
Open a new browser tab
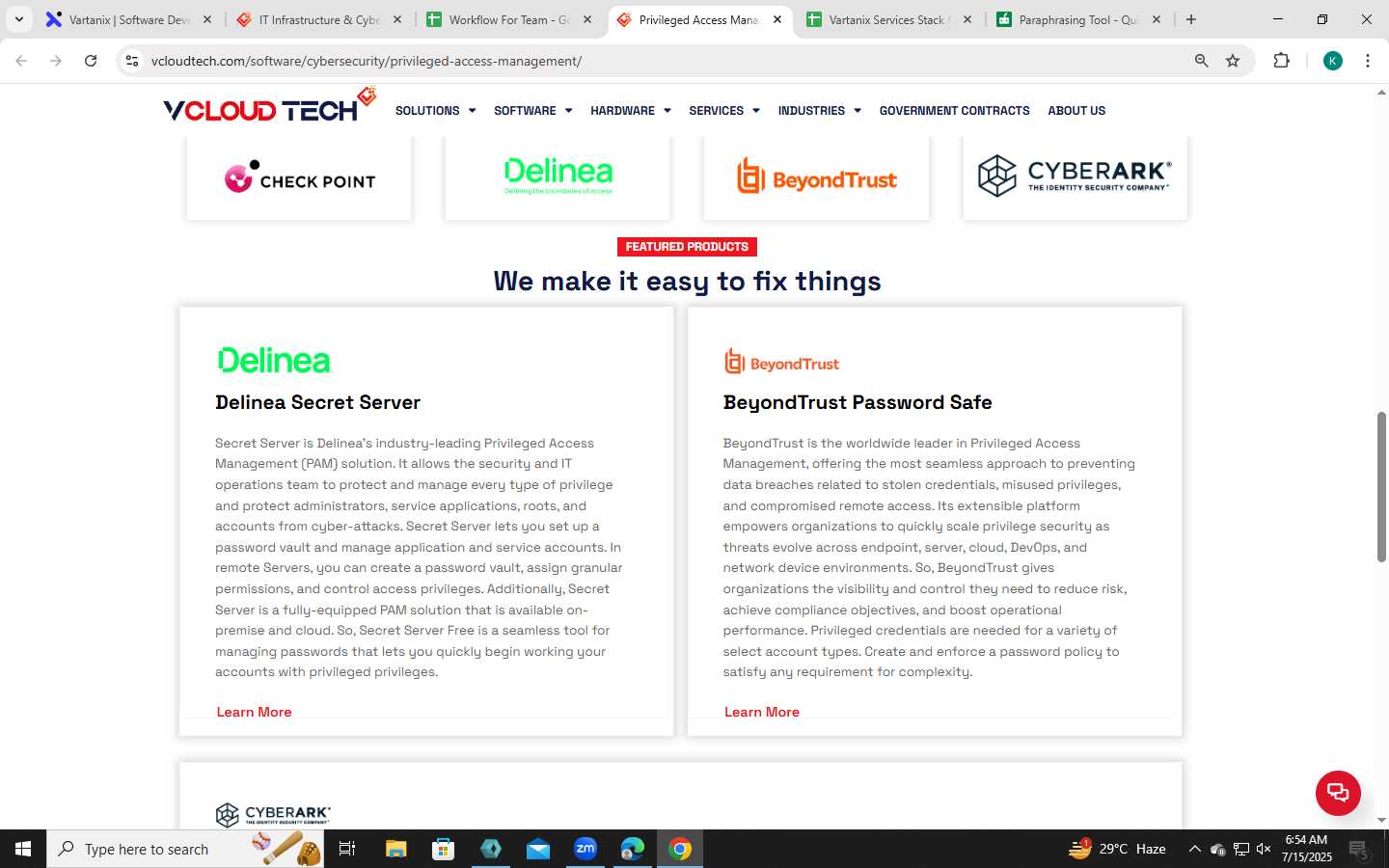click(1191, 19)
